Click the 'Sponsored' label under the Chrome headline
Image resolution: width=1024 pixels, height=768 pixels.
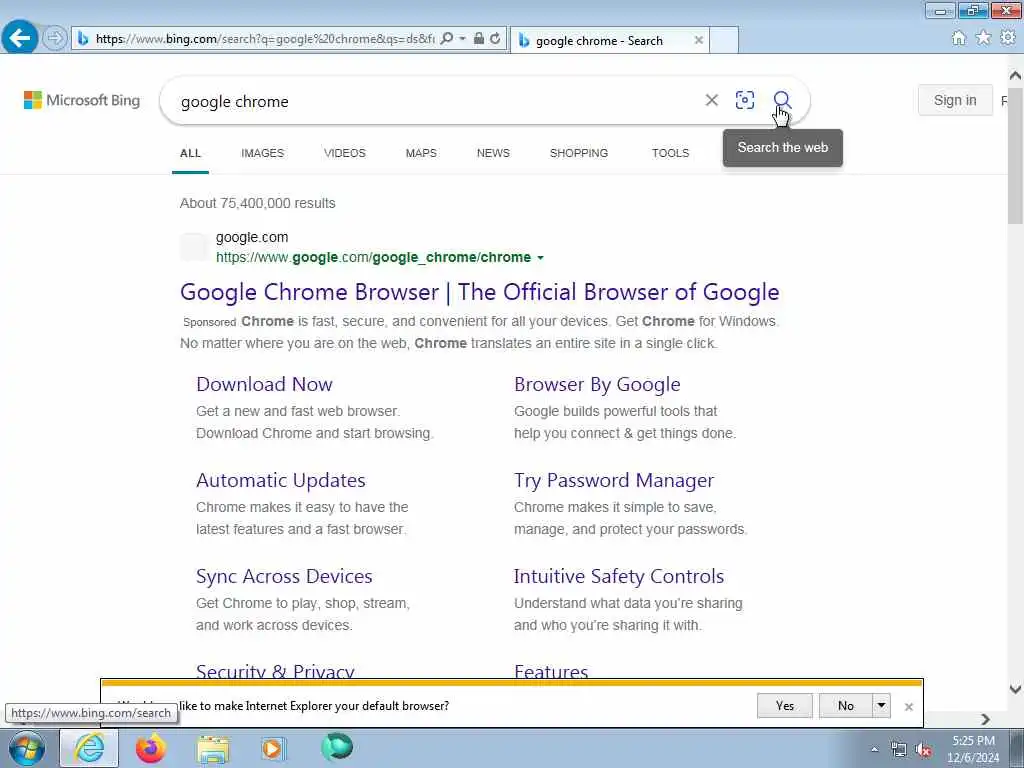coord(210,322)
